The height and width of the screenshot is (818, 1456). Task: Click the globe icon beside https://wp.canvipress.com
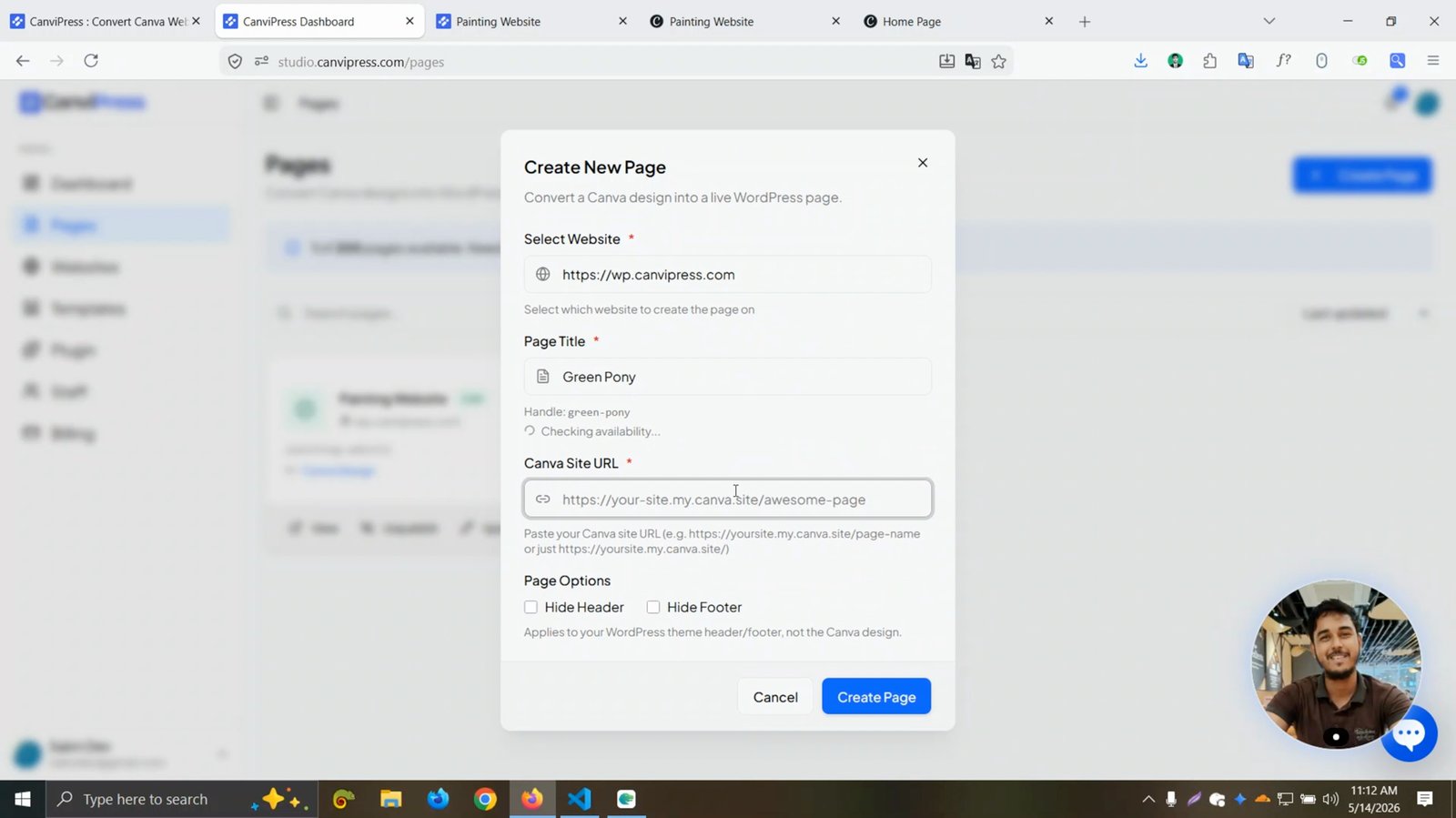543,275
